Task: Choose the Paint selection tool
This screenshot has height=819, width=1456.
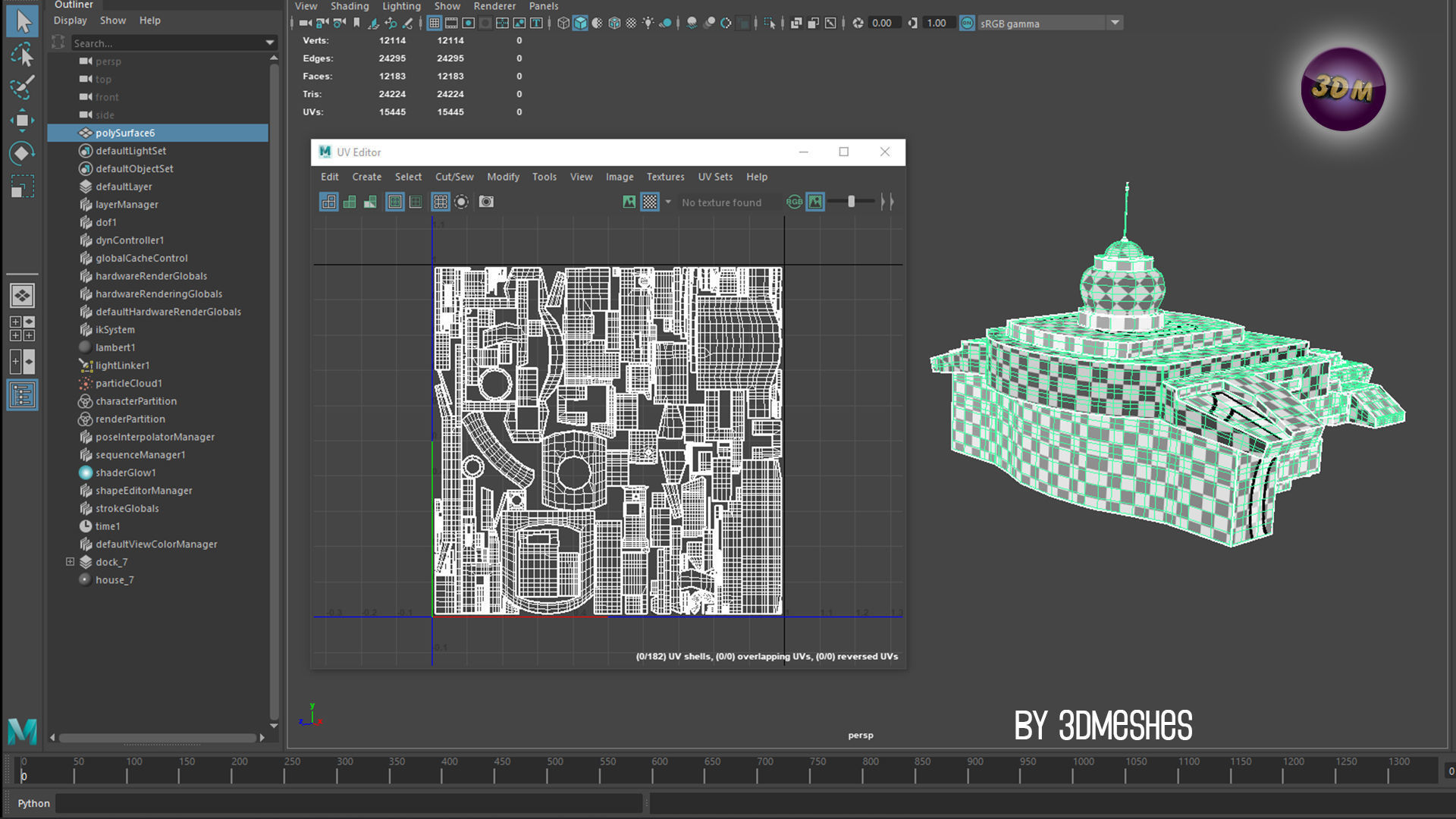Action: (x=22, y=87)
